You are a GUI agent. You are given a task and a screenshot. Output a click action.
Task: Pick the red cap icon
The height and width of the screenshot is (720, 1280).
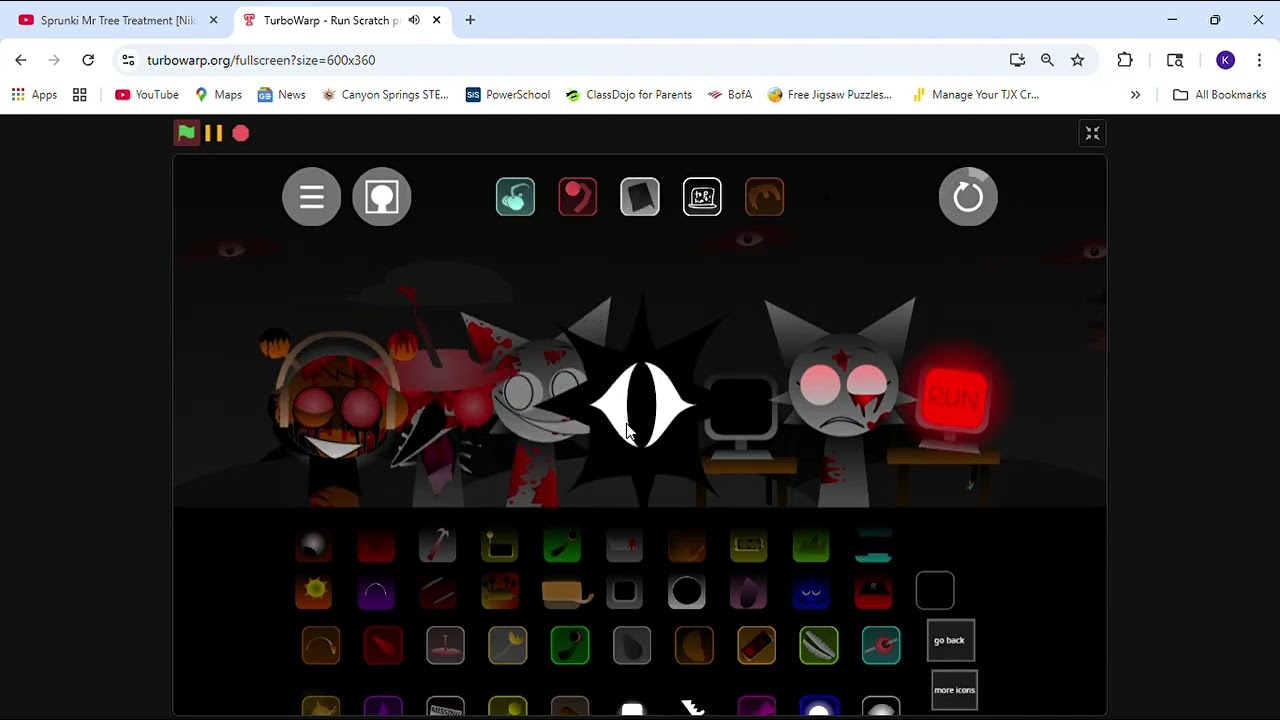coord(873,591)
